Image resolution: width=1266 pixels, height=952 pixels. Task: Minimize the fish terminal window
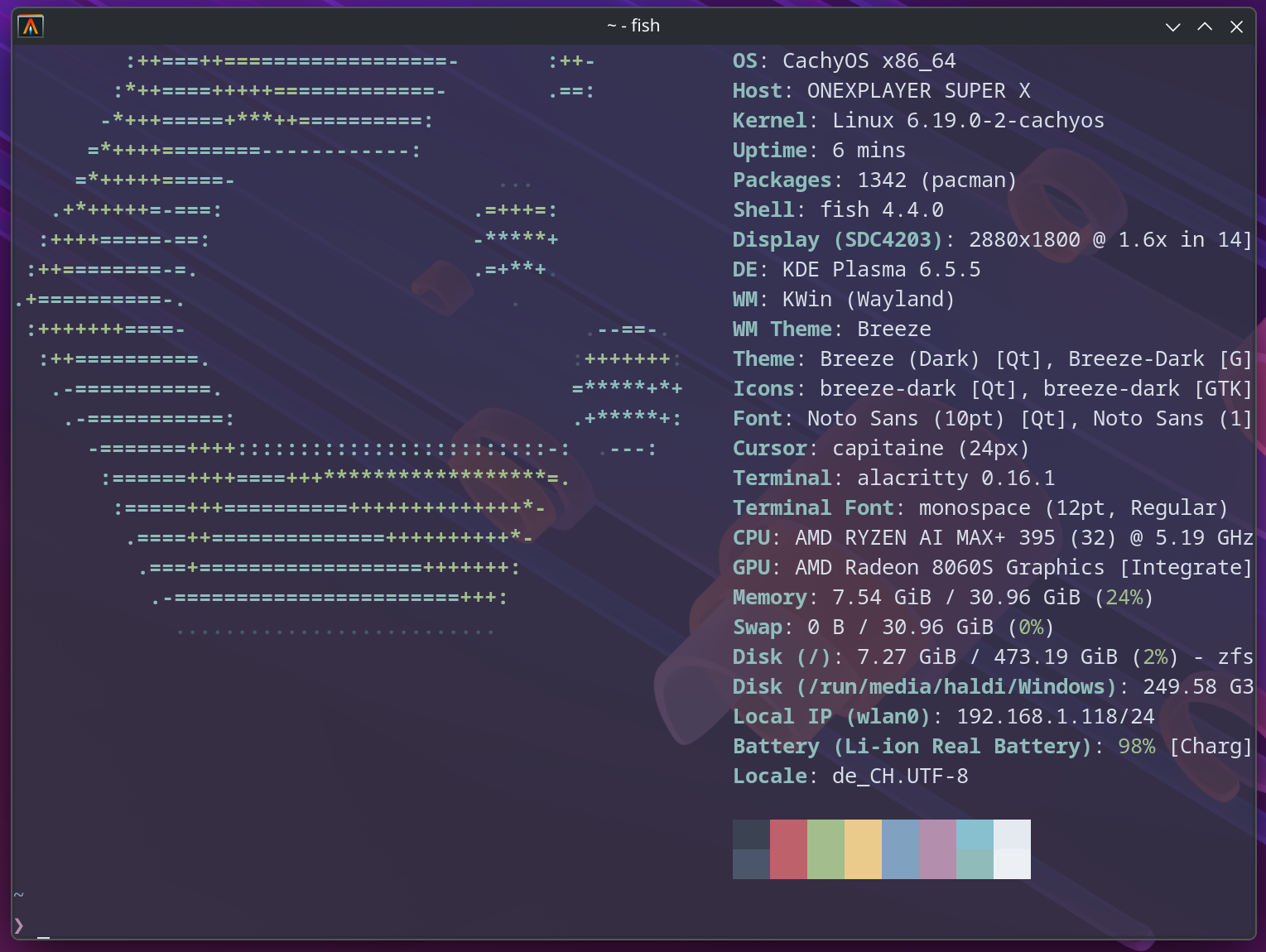(x=1172, y=26)
